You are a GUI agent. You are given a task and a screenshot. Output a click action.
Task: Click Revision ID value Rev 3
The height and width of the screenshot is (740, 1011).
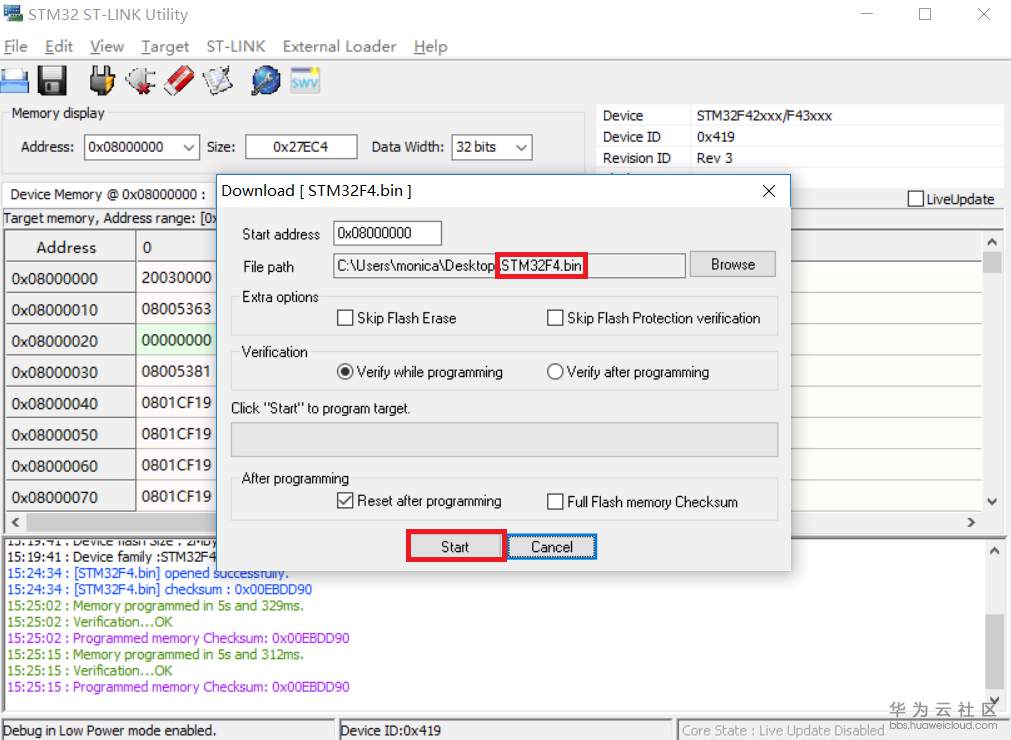[x=714, y=158]
